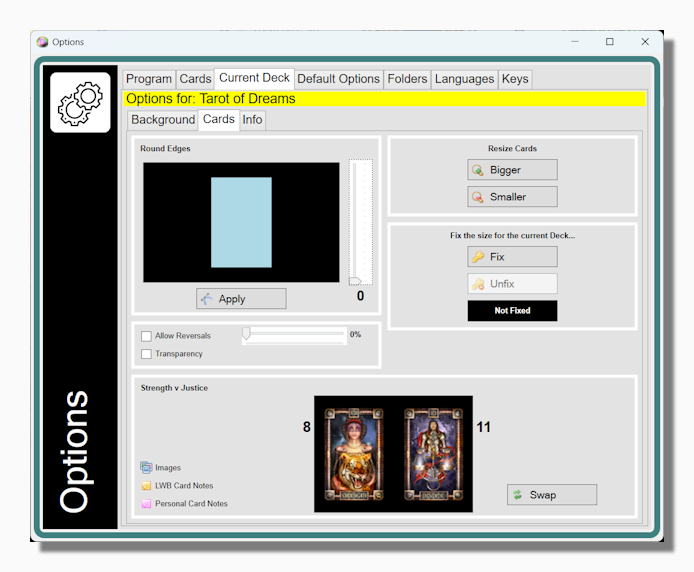The height and width of the screenshot is (572, 694).
Task: Click the Resize Cards heading
Action: (x=512, y=148)
